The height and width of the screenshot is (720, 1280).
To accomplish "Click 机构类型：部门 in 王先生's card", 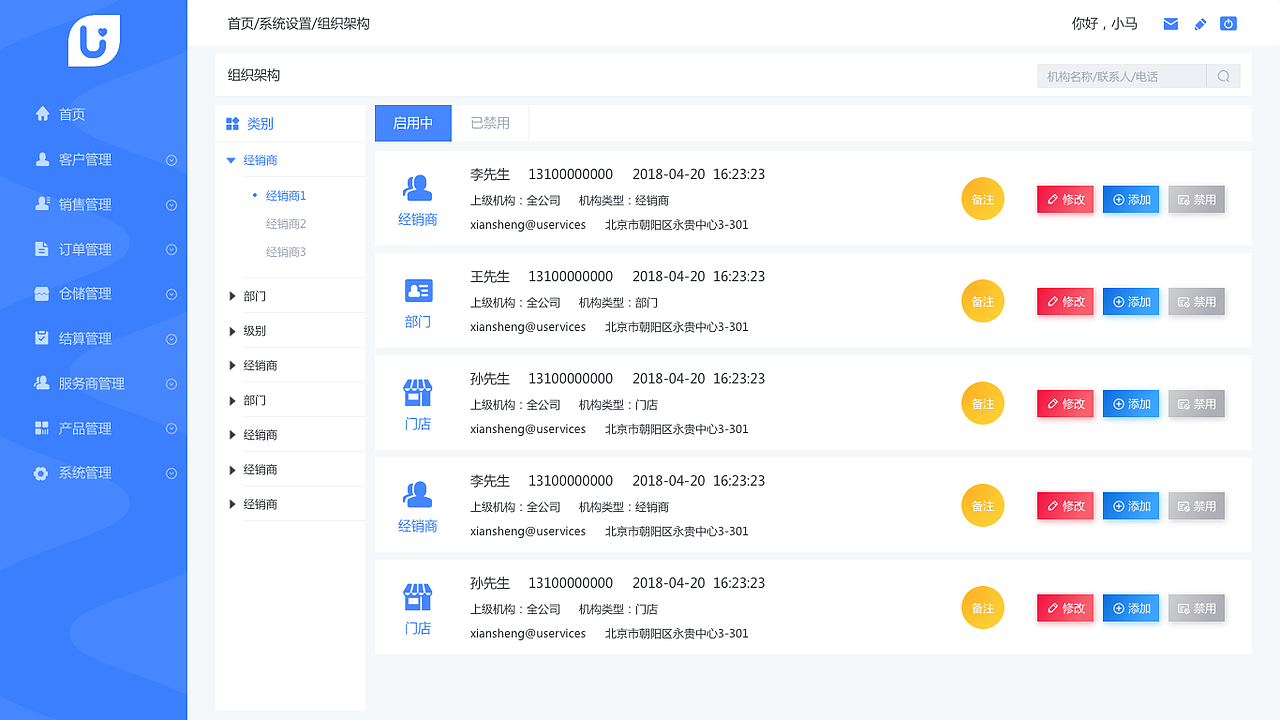I will pos(618,303).
